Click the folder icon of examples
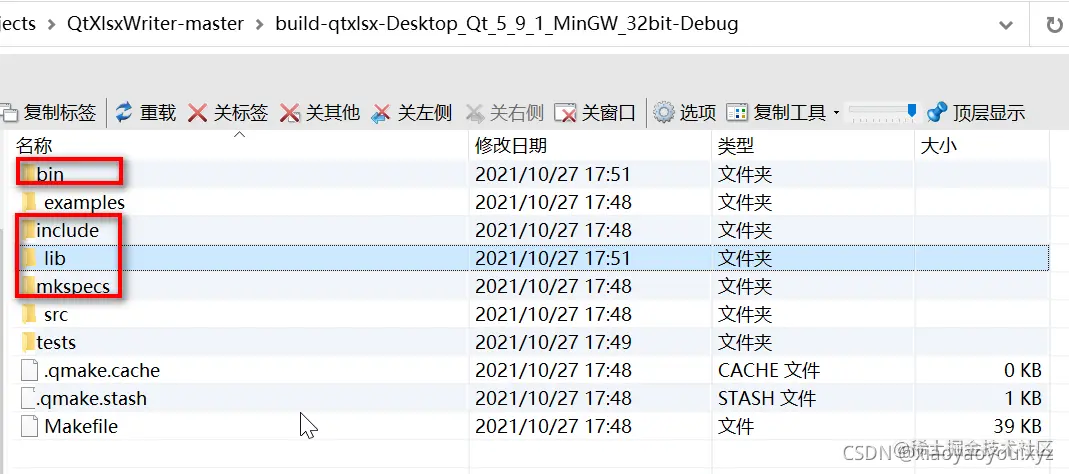1069x474 pixels. pos(29,202)
